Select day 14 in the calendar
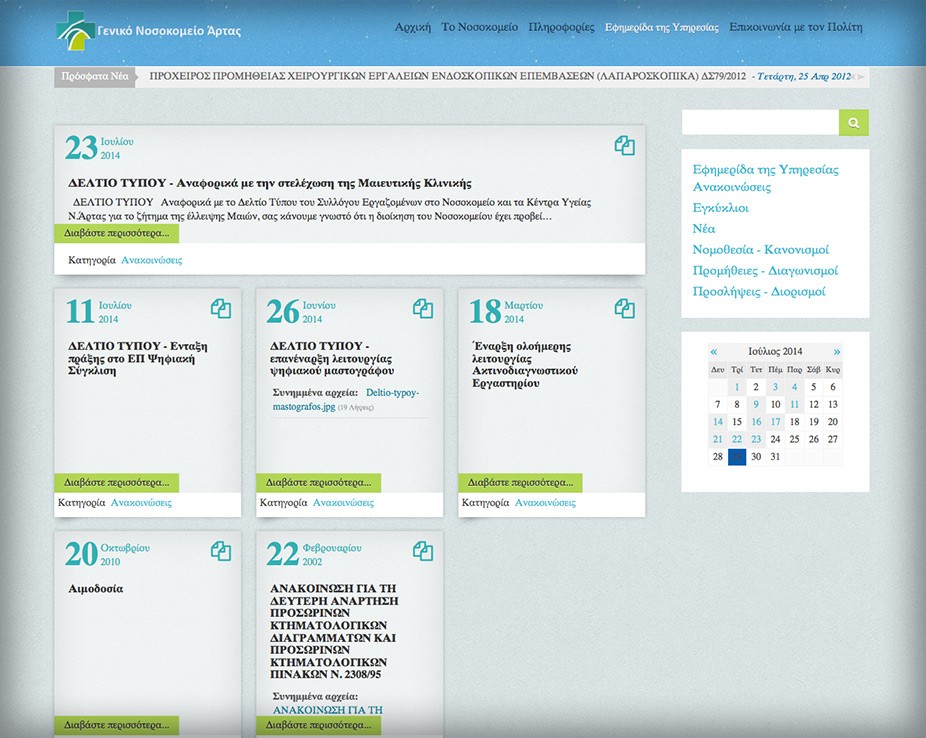The height and width of the screenshot is (738, 926). tap(718, 422)
